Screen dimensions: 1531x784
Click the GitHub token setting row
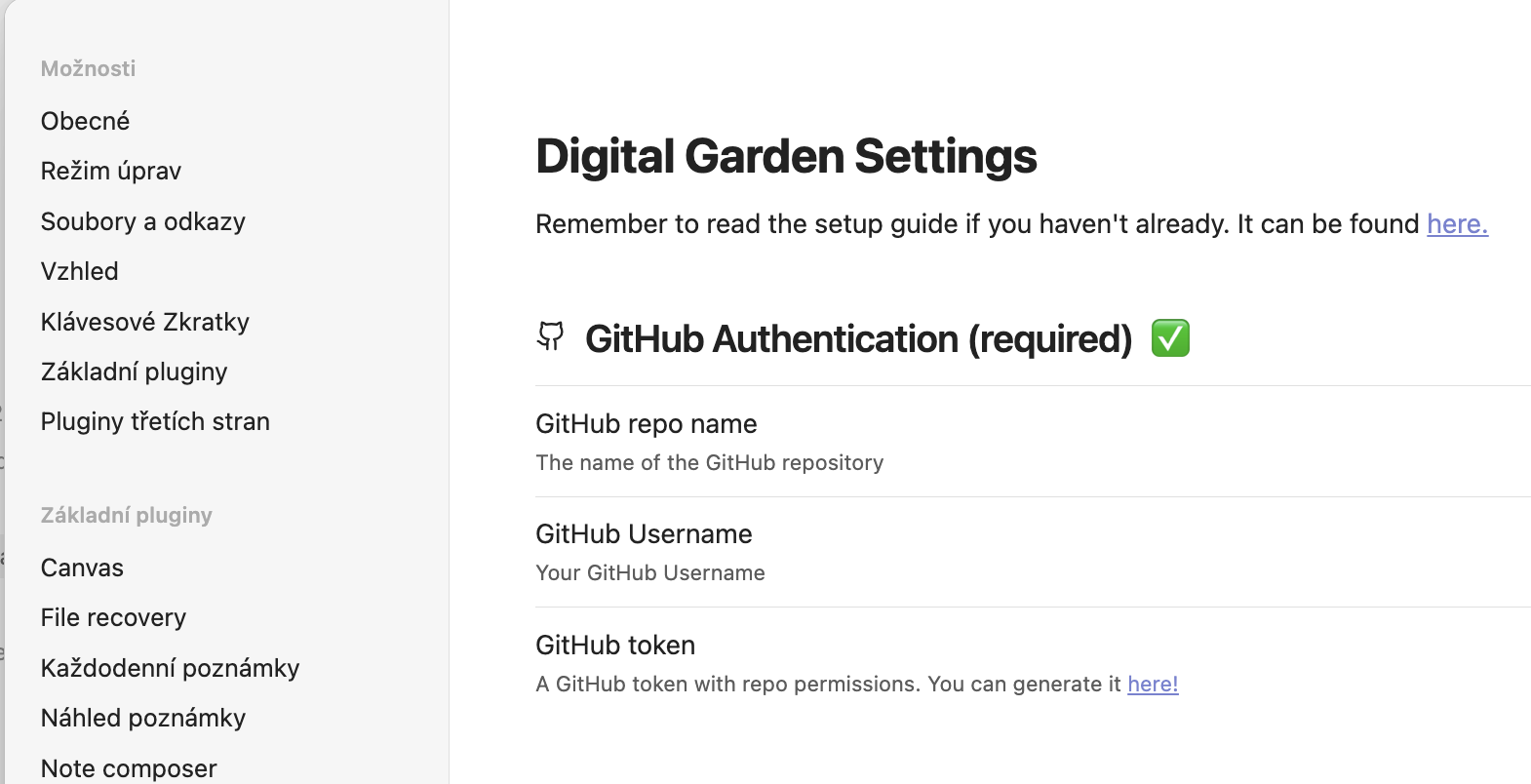point(1033,663)
